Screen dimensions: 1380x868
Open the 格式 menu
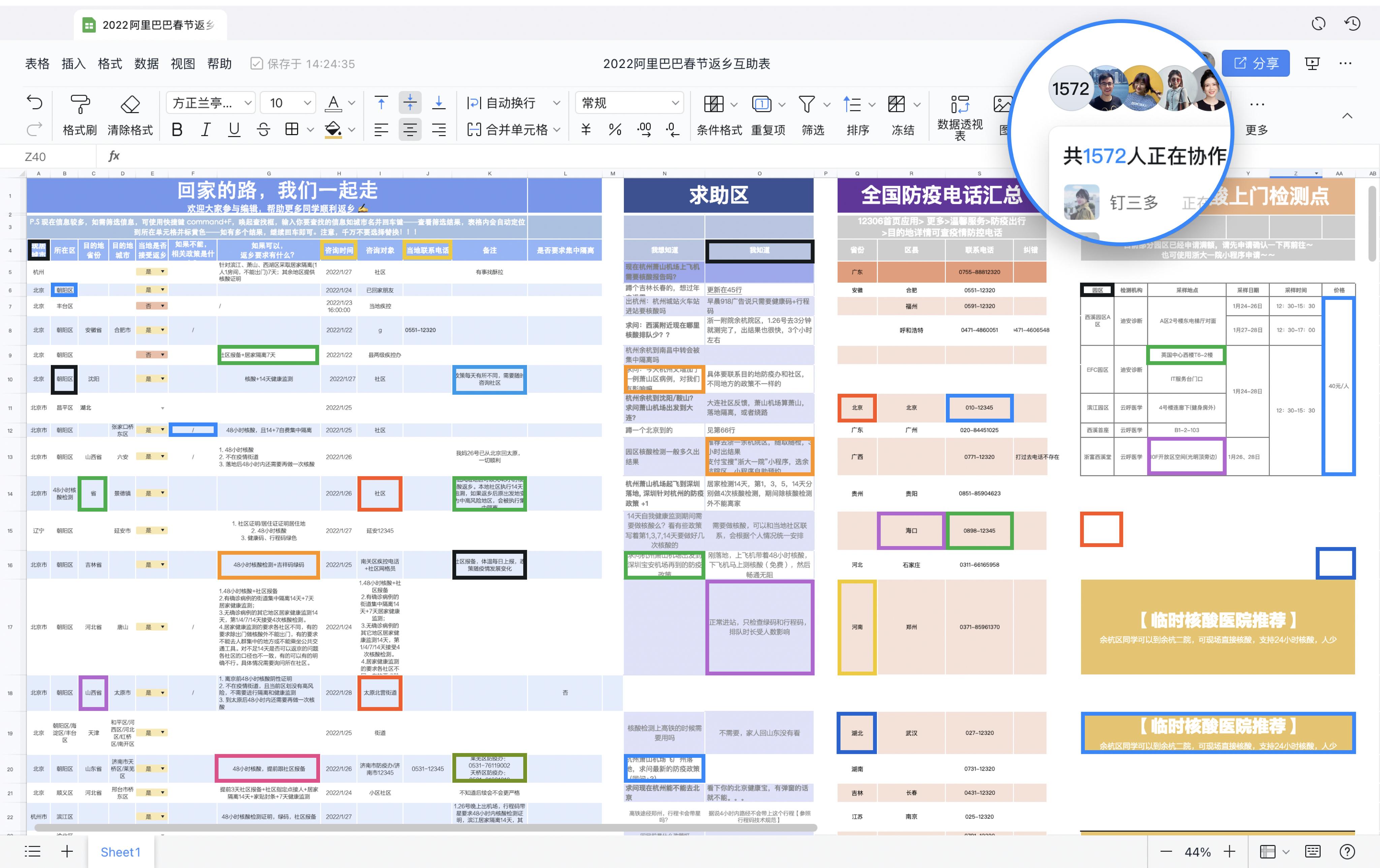point(110,64)
